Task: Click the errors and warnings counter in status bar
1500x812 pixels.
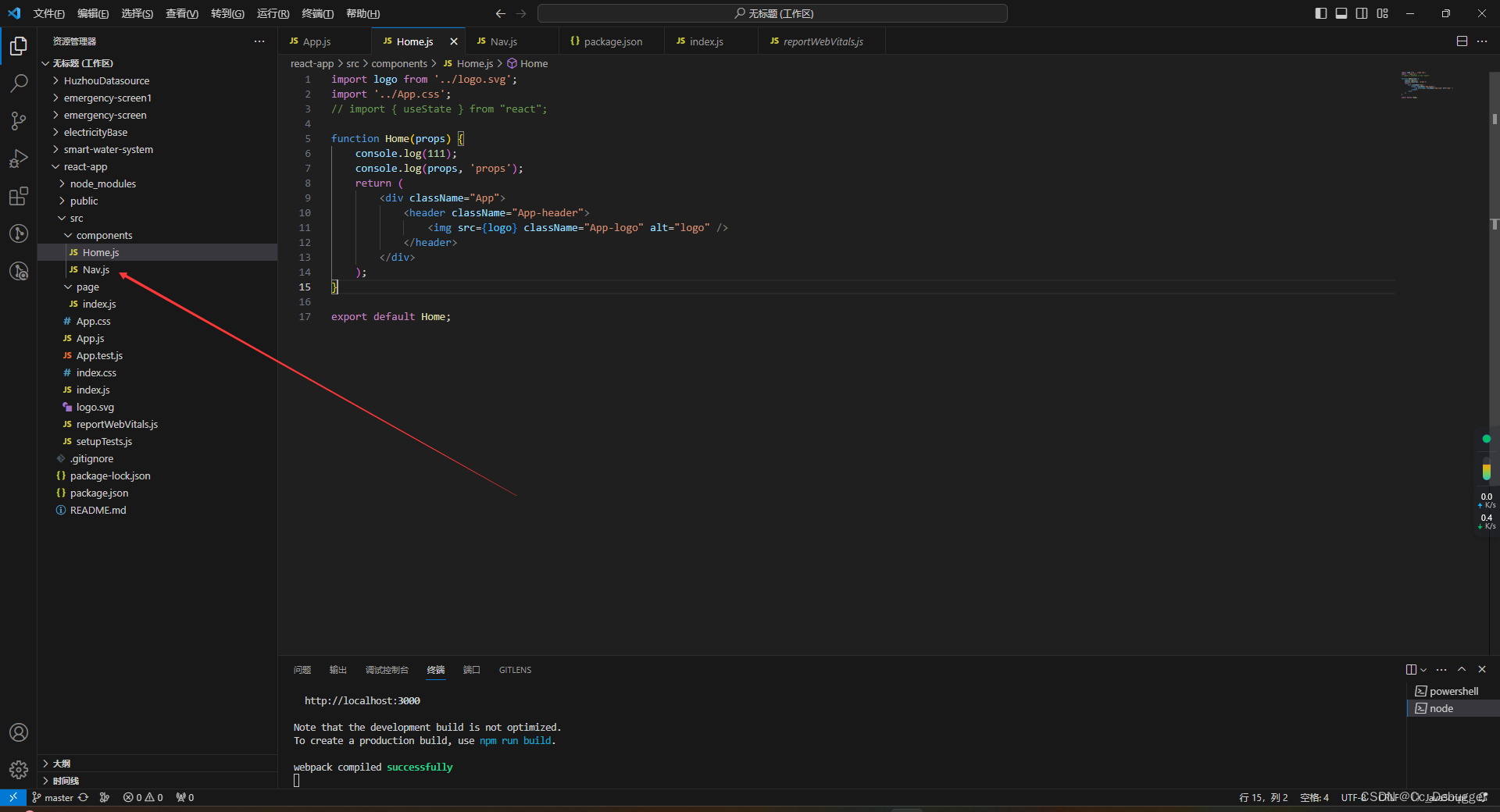Action: coord(143,797)
